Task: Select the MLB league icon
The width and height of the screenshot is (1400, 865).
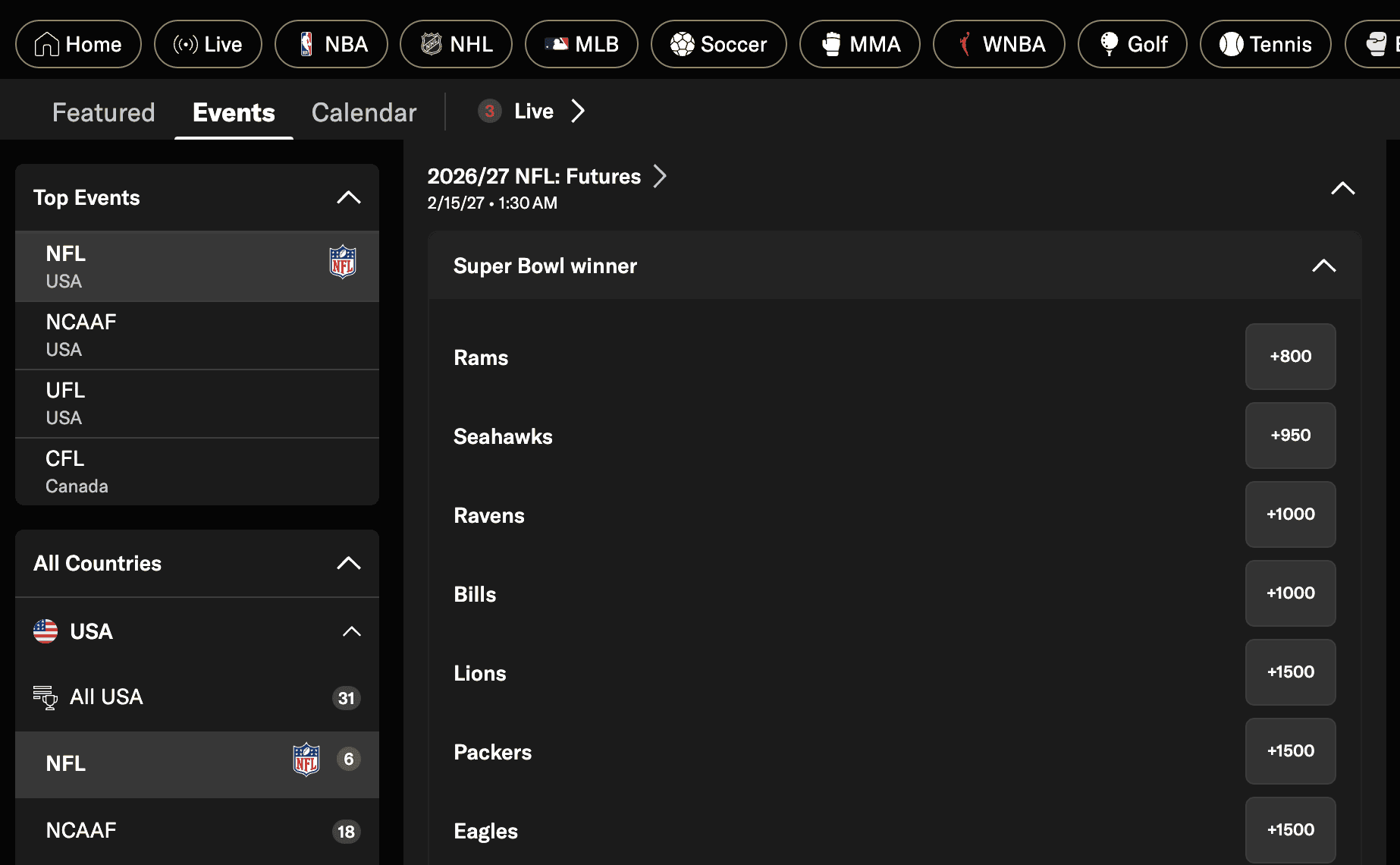Action: (557, 44)
